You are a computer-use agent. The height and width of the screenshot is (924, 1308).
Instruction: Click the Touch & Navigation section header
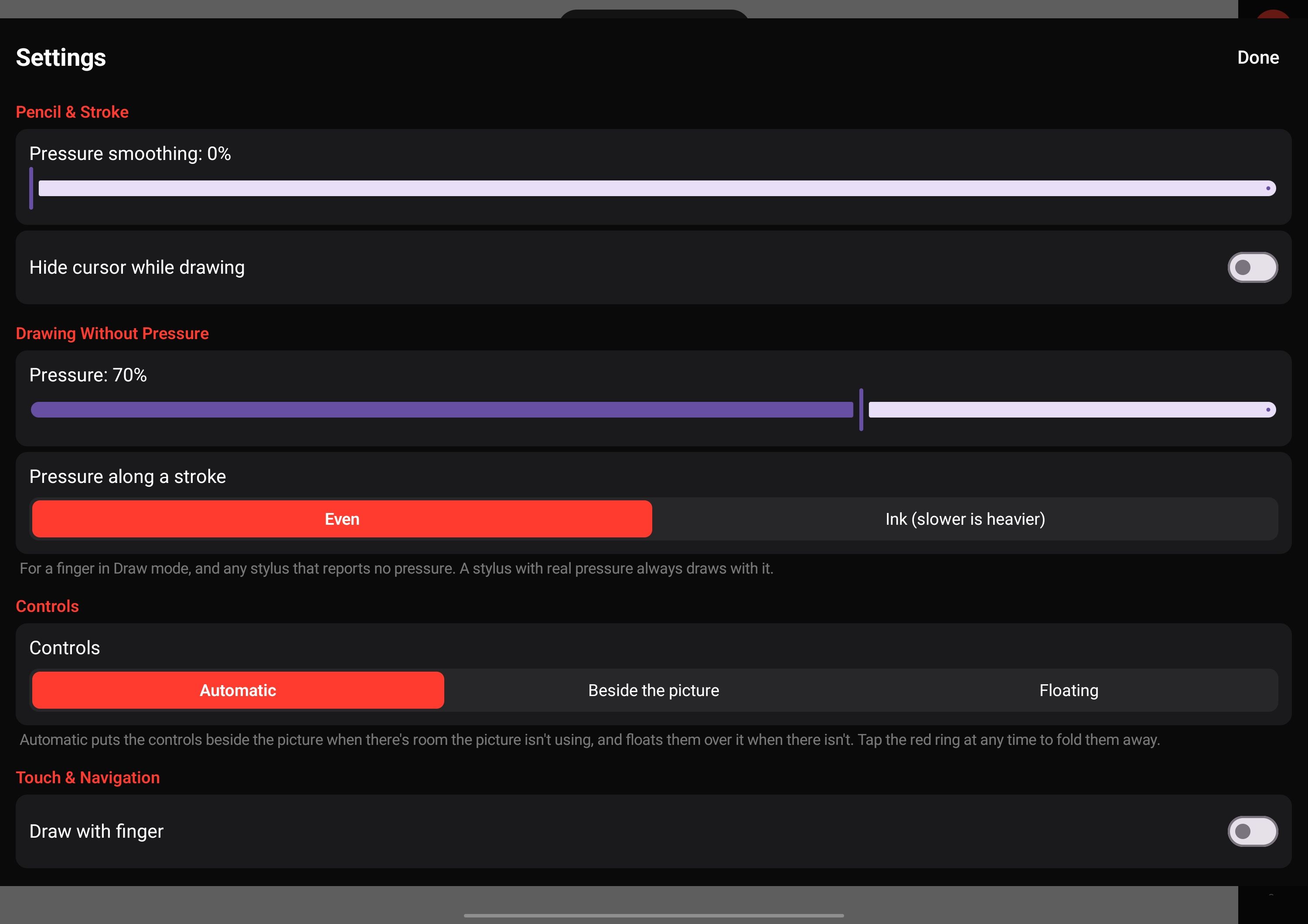click(88, 778)
